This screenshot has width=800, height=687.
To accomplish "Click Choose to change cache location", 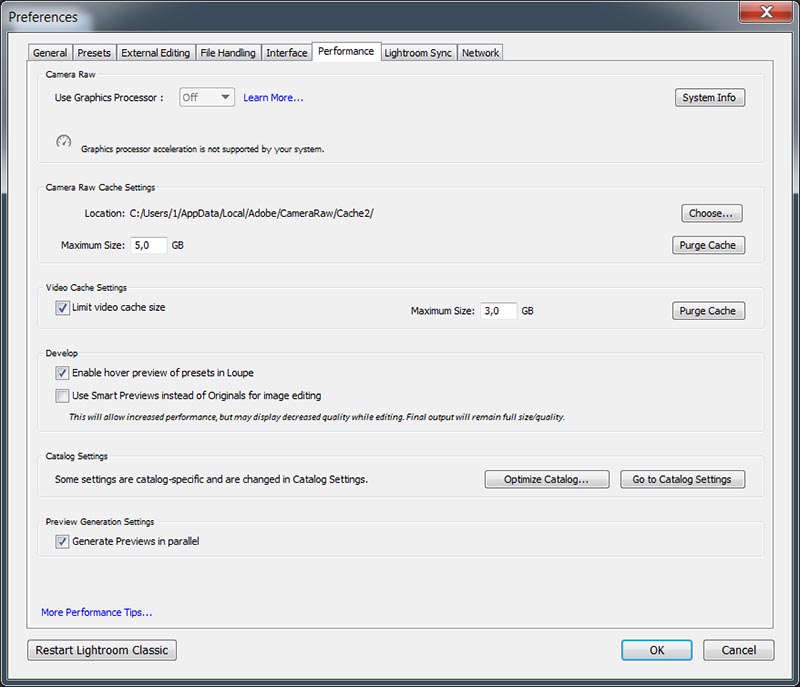I will [711, 213].
